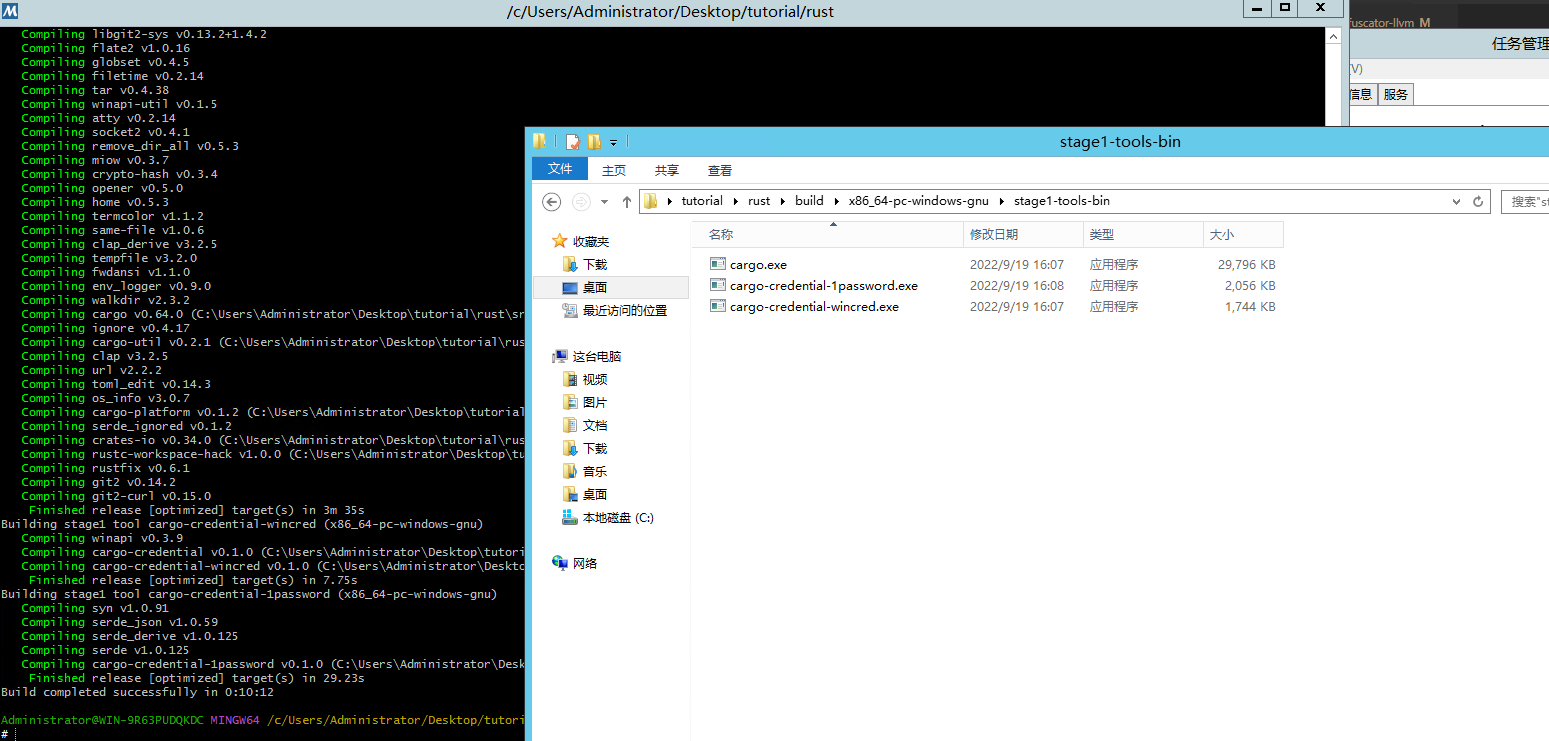Click the 视频 folder icon in sidebar
The image size is (1549, 741).
pyautogui.click(x=570, y=379)
